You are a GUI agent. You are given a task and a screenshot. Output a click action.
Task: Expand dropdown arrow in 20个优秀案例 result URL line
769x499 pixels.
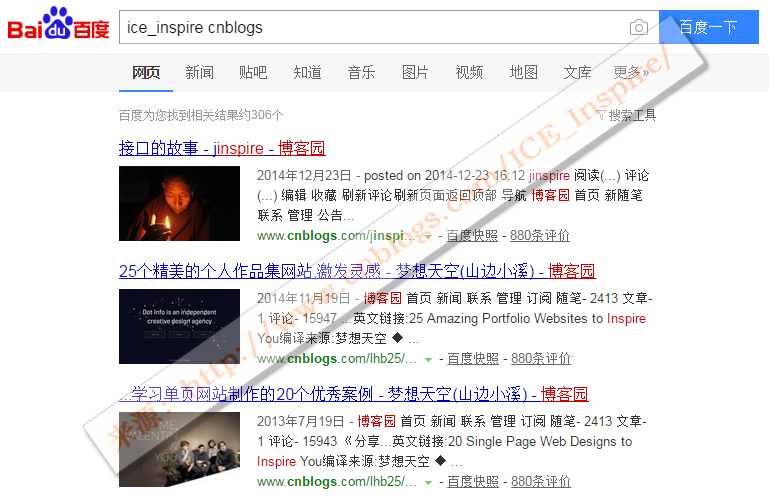point(428,483)
